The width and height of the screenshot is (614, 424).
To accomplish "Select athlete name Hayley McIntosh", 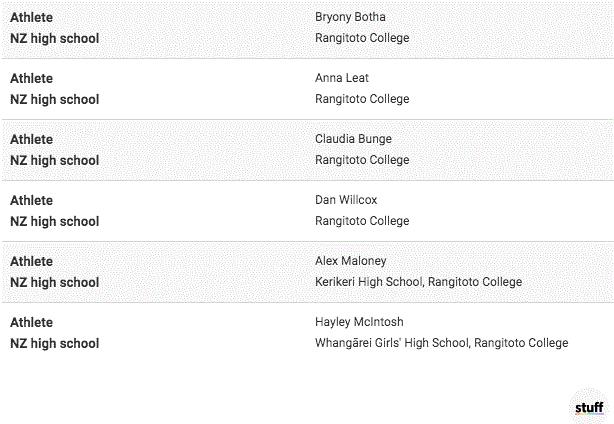I will point(359,322).
